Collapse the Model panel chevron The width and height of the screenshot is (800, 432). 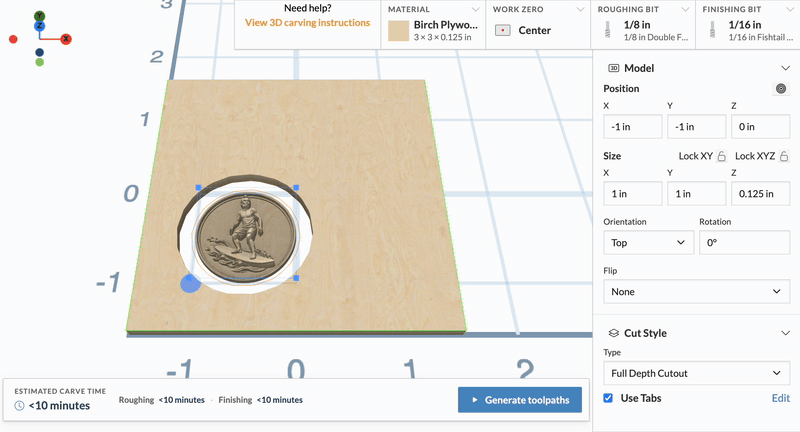click(x=785, y=68)
